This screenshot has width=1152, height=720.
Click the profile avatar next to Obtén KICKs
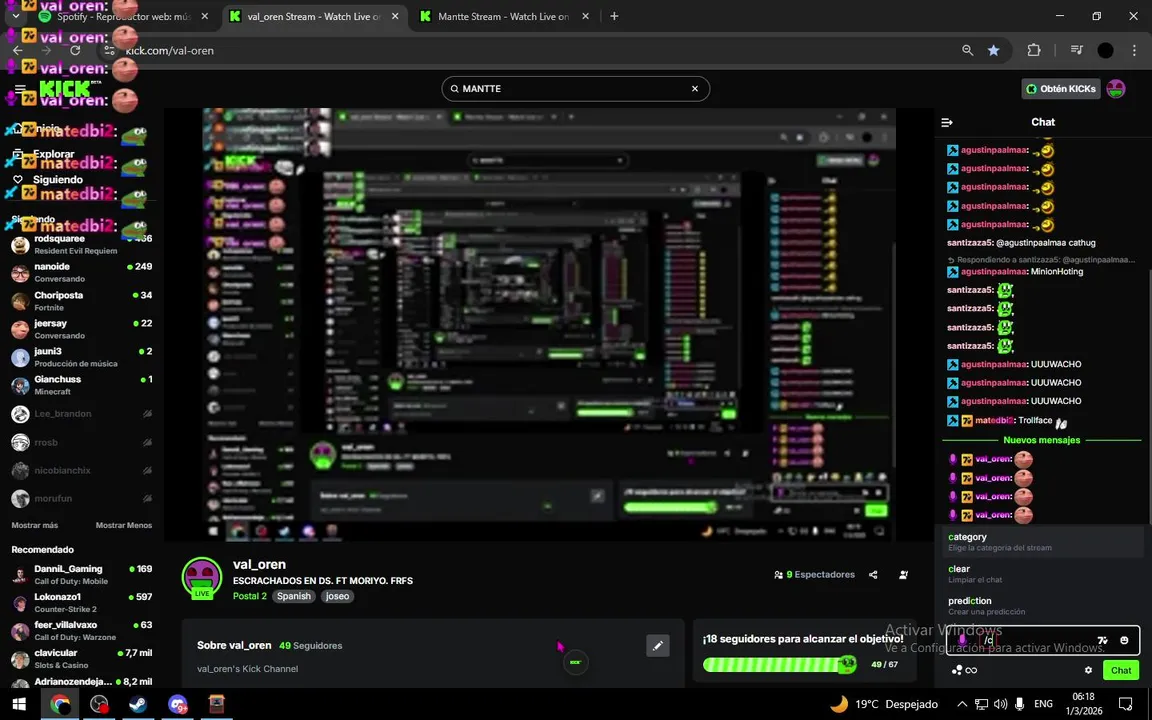[1116, 89]
